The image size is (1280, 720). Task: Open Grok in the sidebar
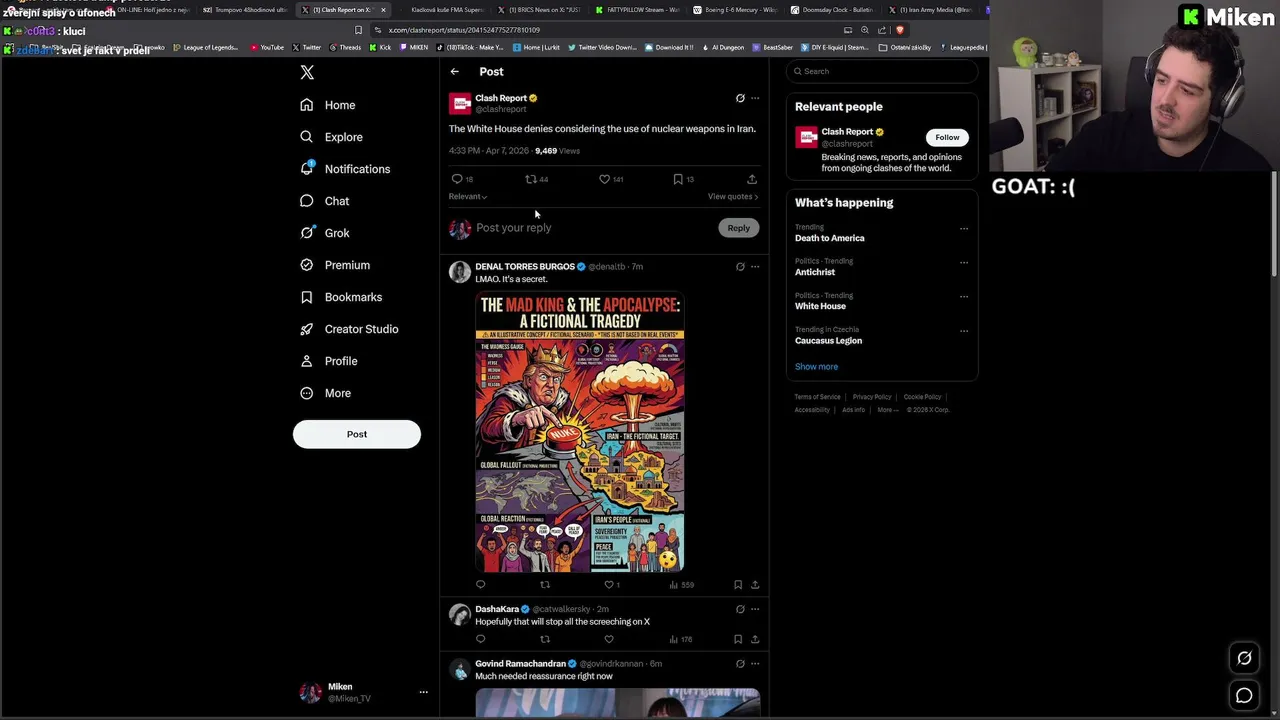(x=324, y=233)
